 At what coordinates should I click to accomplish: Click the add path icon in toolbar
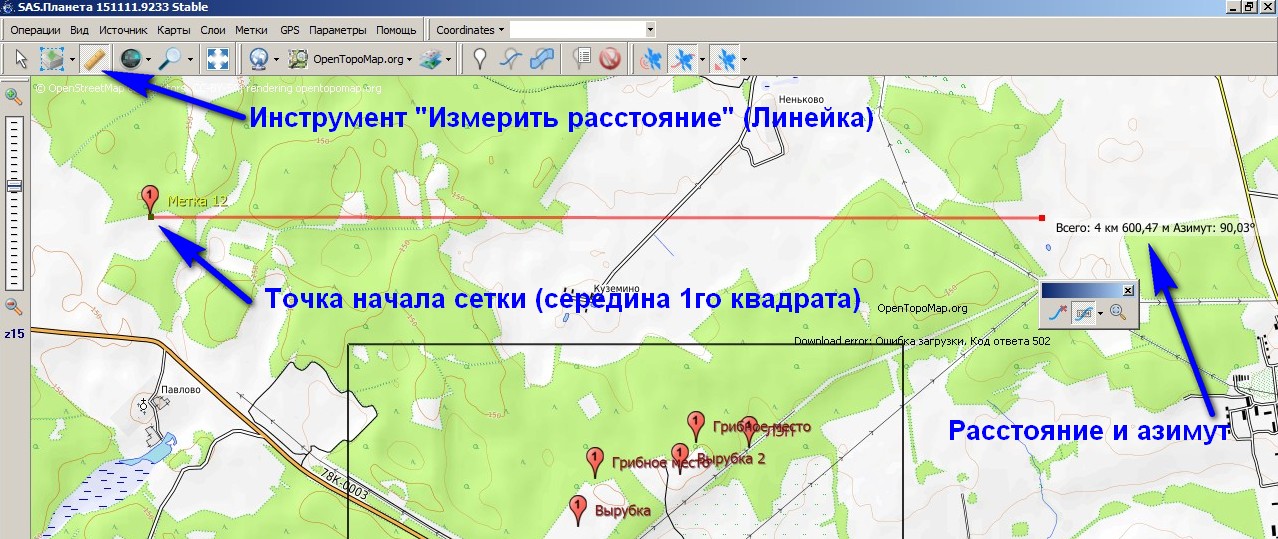tap(511, 59)
